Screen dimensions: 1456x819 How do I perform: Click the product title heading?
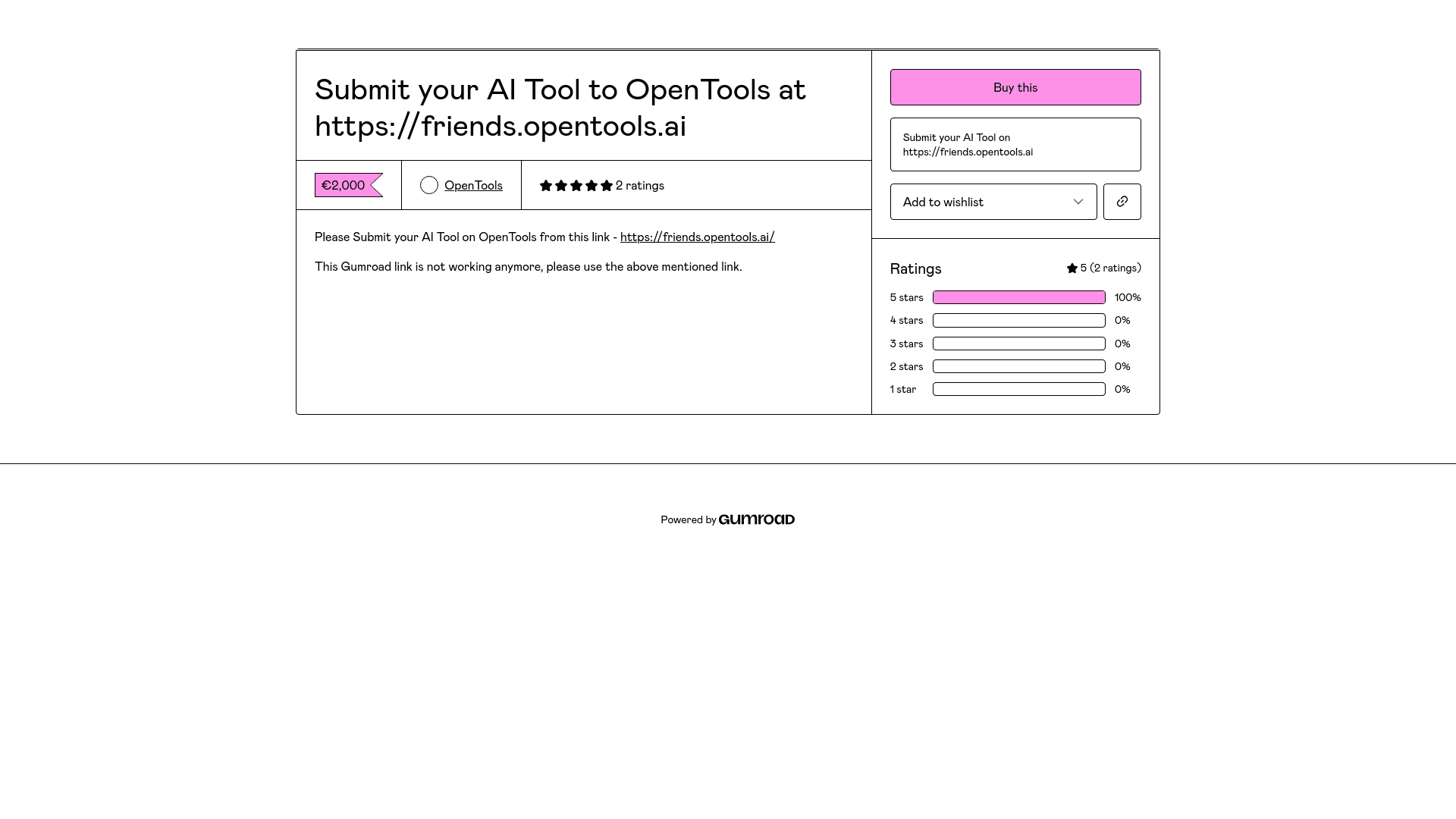[560, 107]
